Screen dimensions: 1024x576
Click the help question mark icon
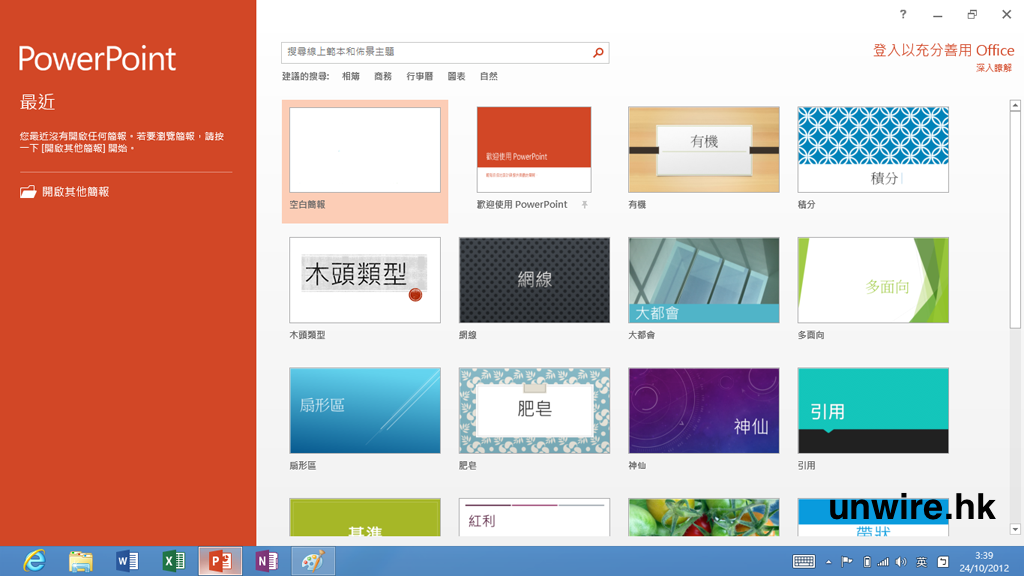(x=903, y=15)
